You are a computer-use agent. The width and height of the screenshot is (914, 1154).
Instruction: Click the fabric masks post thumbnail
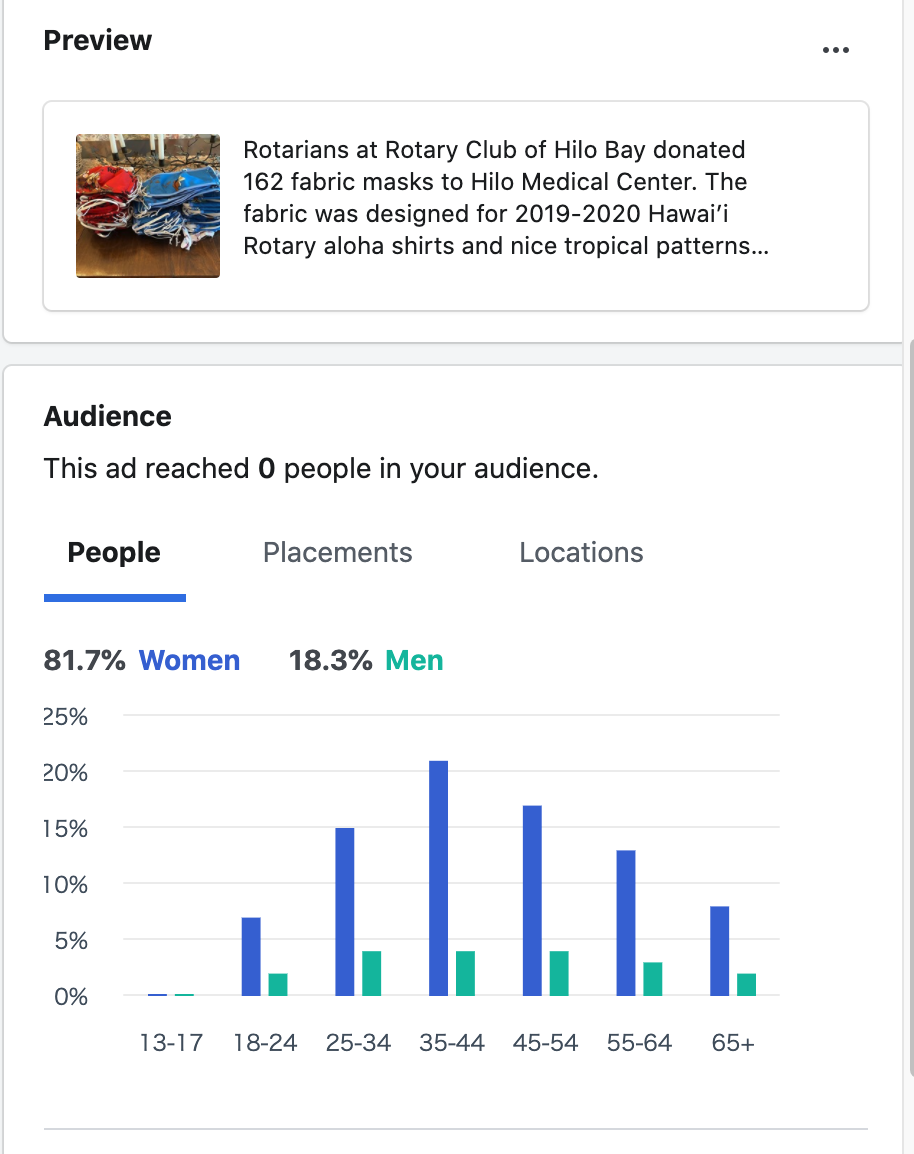coord(148,205)
